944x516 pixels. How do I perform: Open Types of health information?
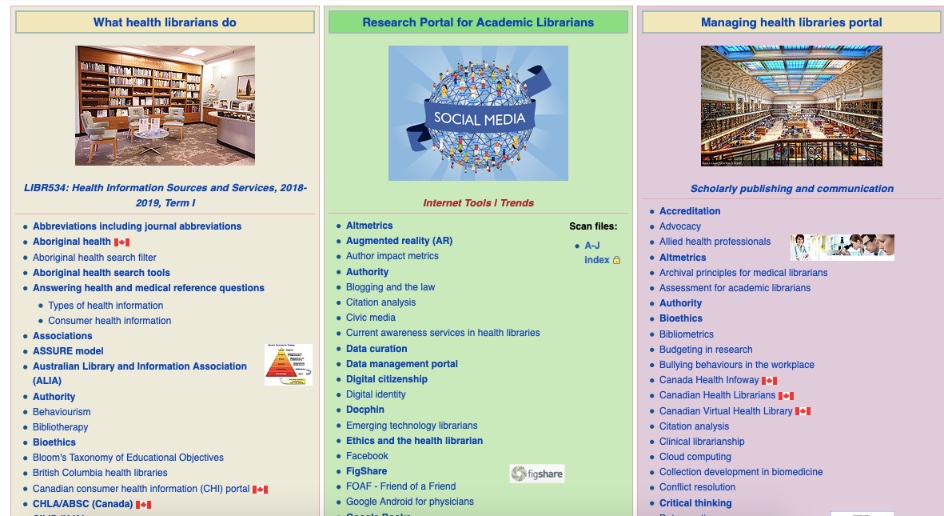(105, 305)
